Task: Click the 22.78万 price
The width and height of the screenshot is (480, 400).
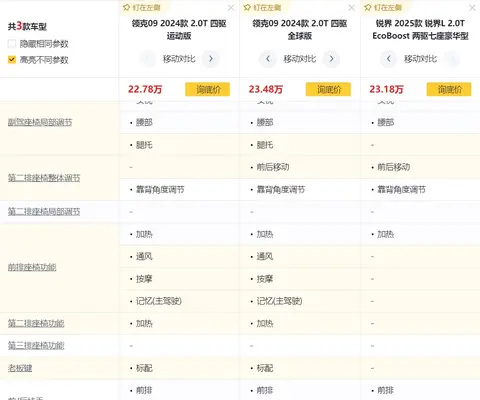Action: [x=145, y=89]
